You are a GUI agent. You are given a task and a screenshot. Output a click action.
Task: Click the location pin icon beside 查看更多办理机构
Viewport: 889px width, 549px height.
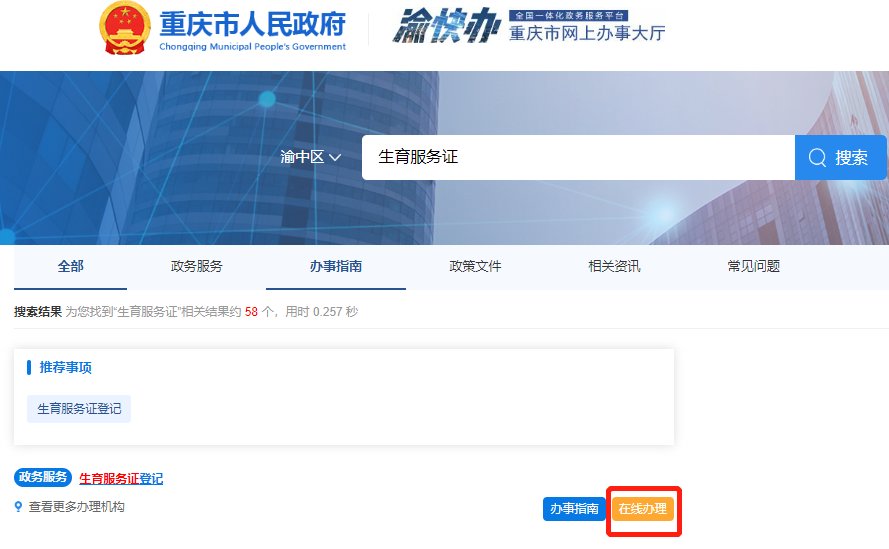click(19, 506)
